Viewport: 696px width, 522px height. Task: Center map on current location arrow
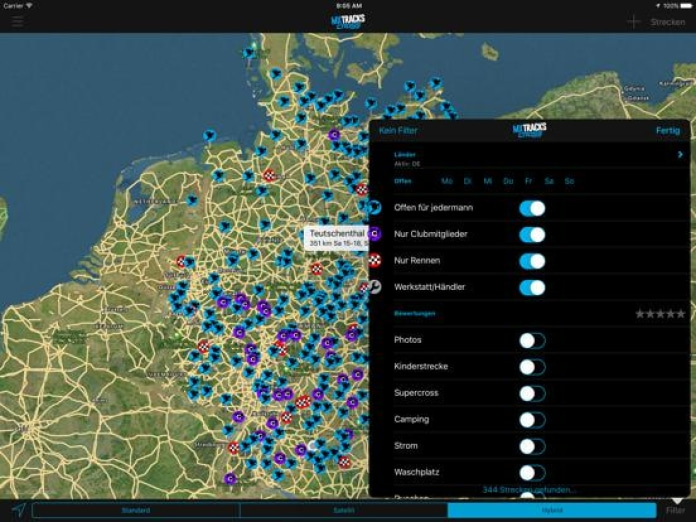19,510
